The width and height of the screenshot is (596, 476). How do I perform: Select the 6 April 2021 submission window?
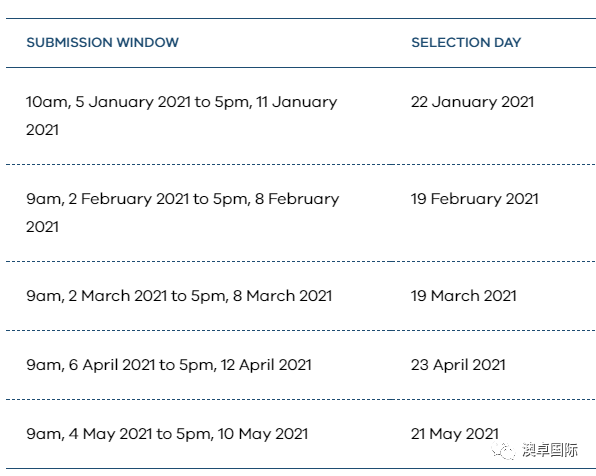point(169,365)
